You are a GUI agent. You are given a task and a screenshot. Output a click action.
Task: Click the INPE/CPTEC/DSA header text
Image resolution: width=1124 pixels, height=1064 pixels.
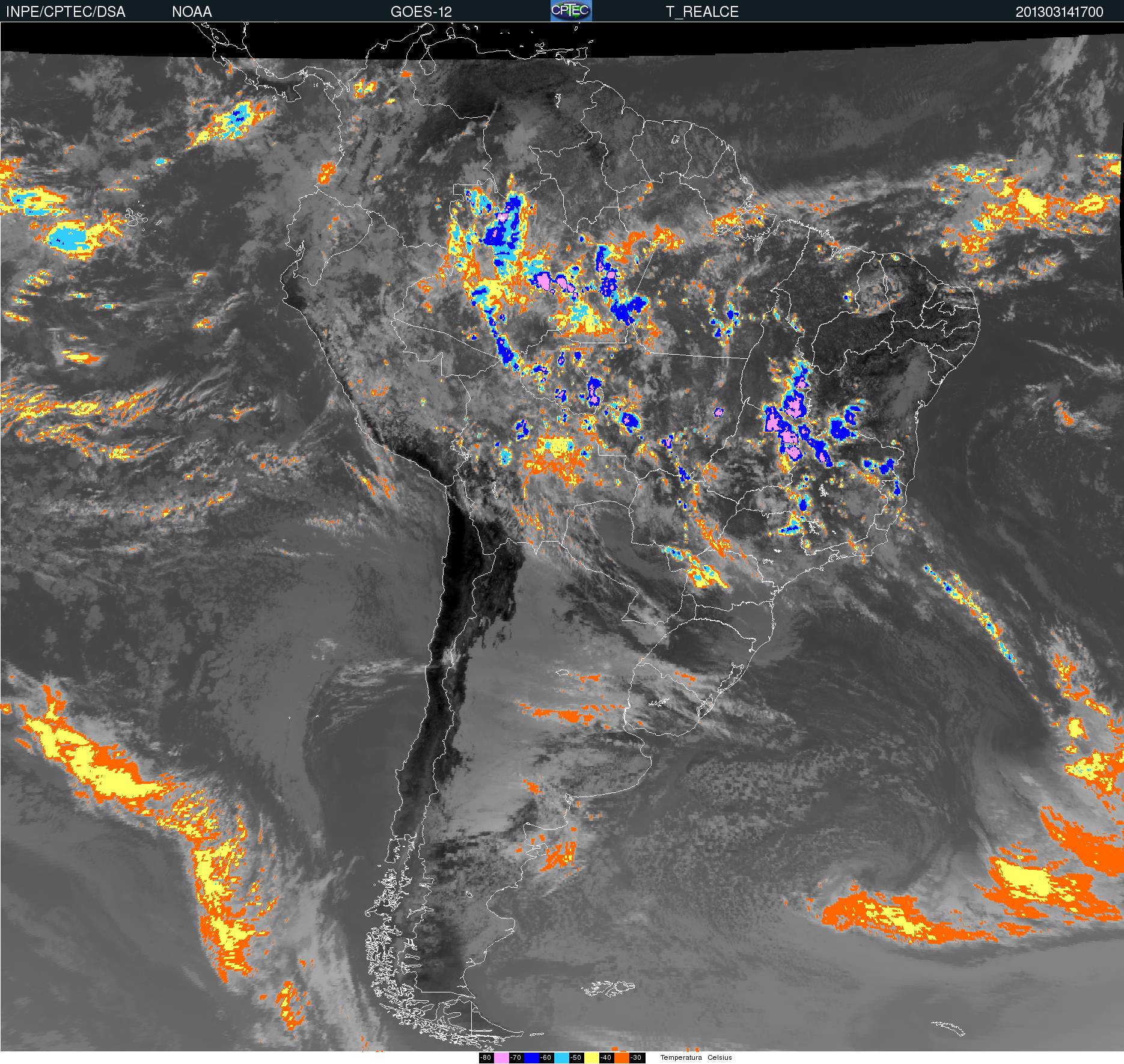click(x=66, y=12)
